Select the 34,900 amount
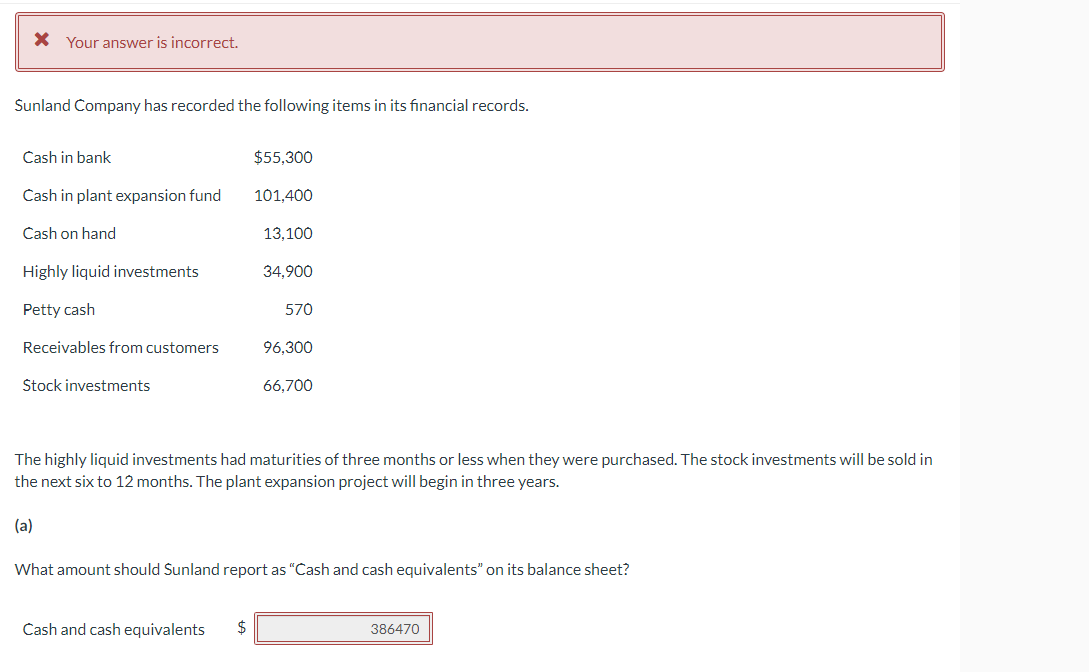 (x=290, y=271)
